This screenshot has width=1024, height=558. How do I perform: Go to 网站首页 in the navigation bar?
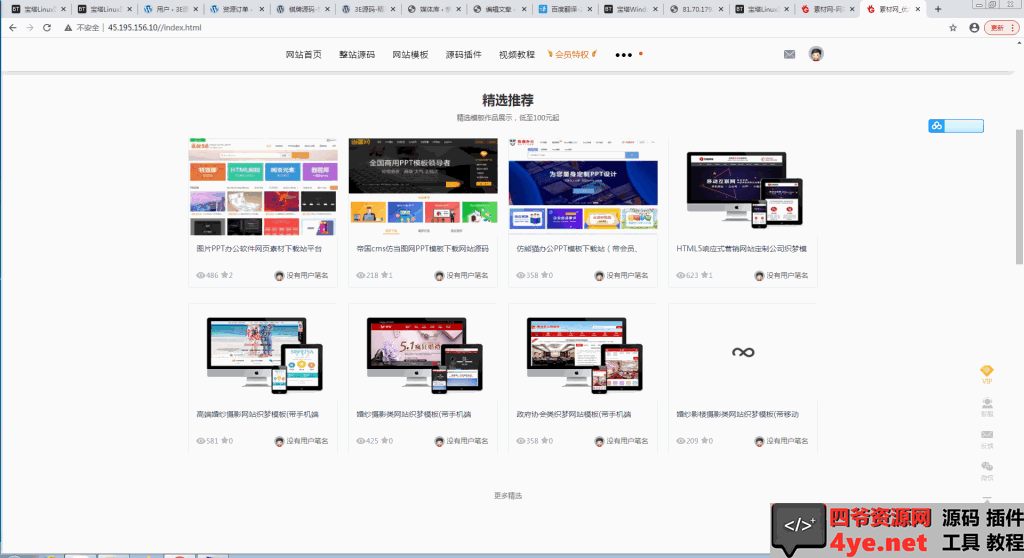(304, 55)
